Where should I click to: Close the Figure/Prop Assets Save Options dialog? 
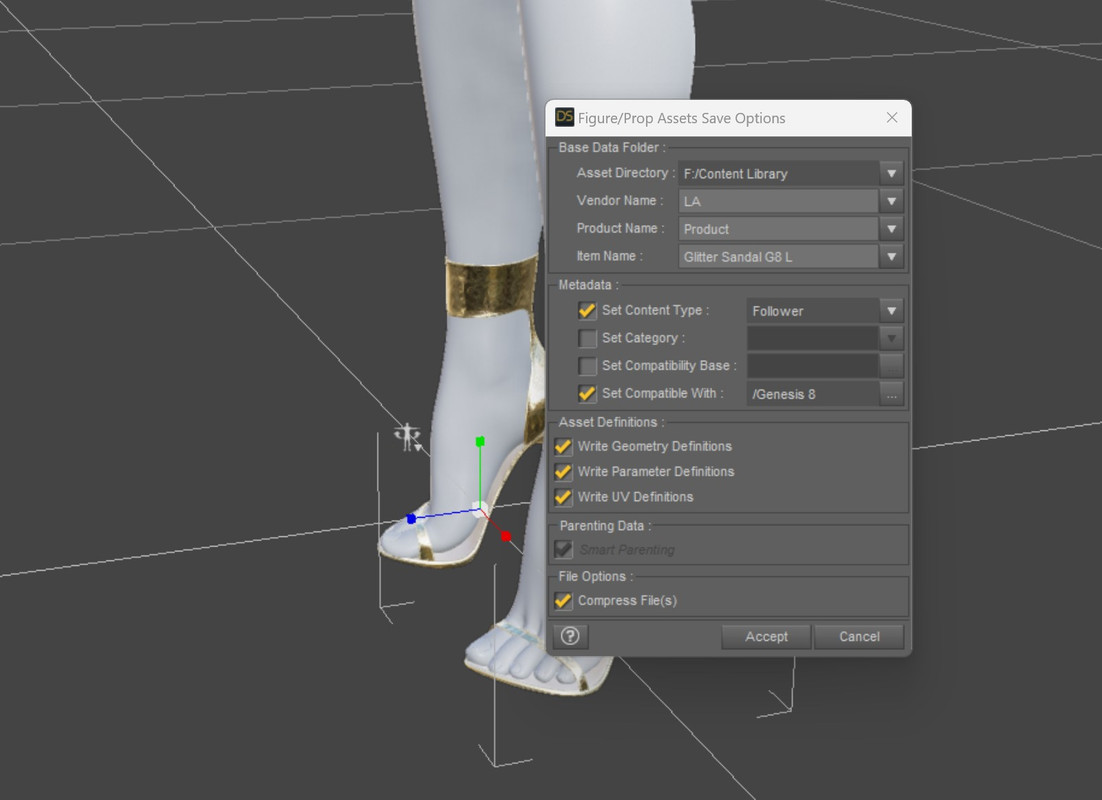(892, 117)
